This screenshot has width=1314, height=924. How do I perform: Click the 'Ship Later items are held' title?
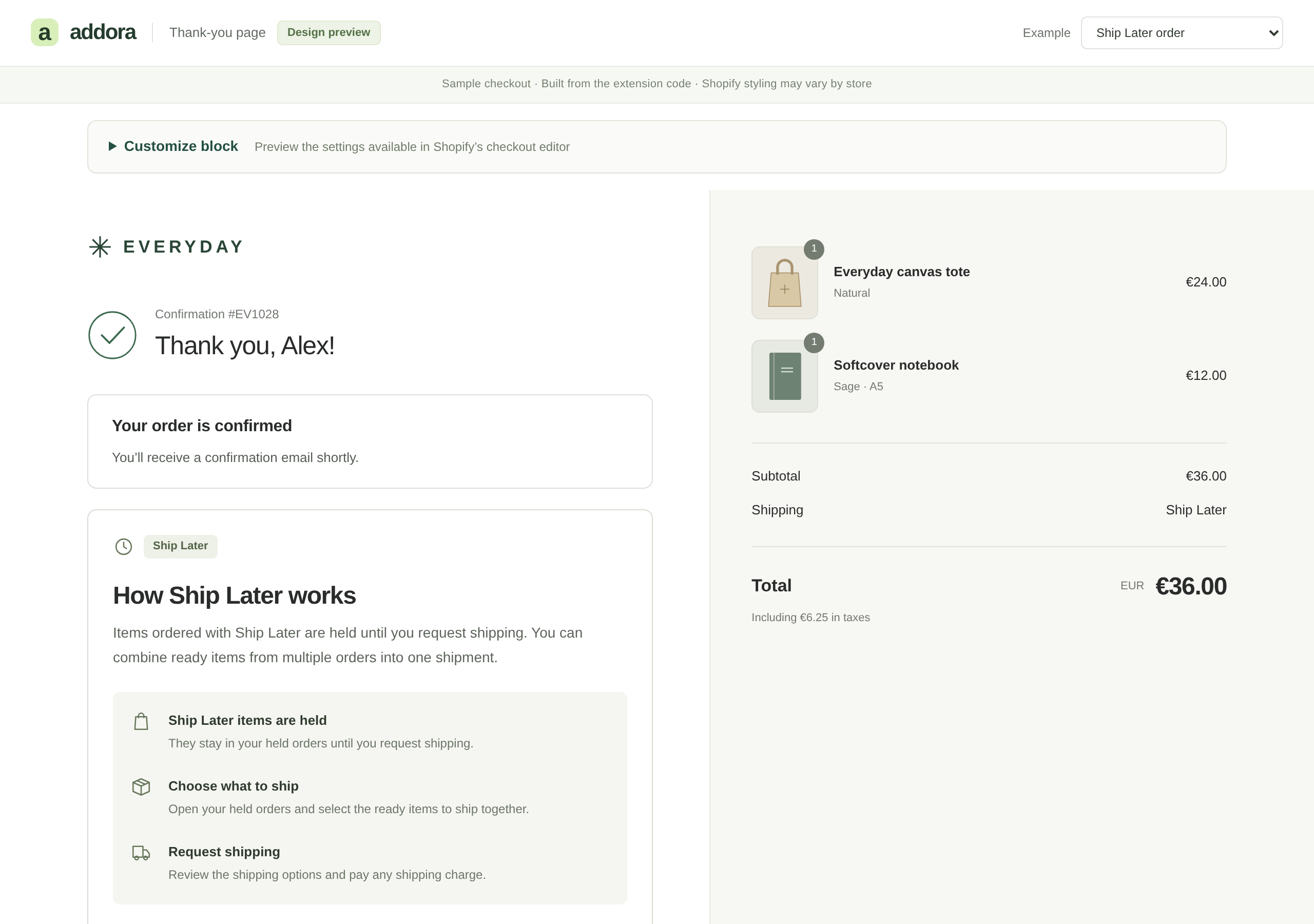coord(247,720)
